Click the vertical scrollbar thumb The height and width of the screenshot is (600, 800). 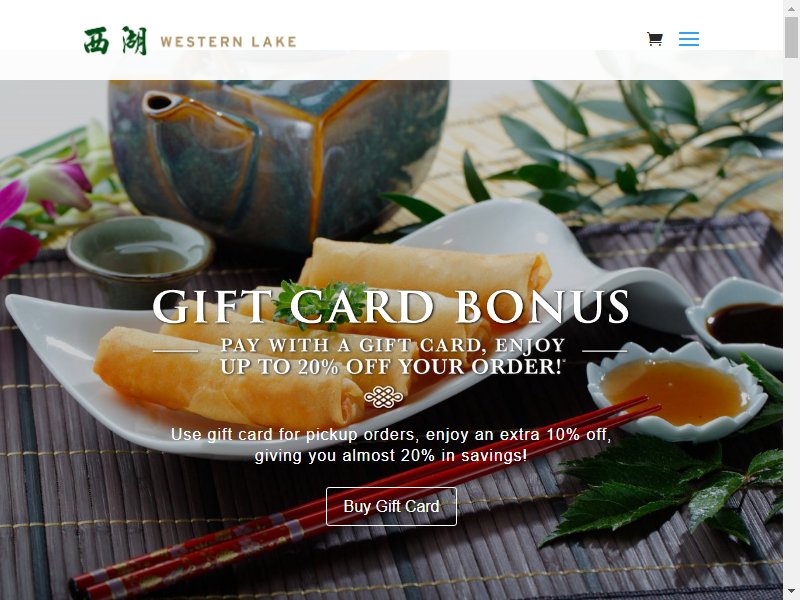click(791, 37)
